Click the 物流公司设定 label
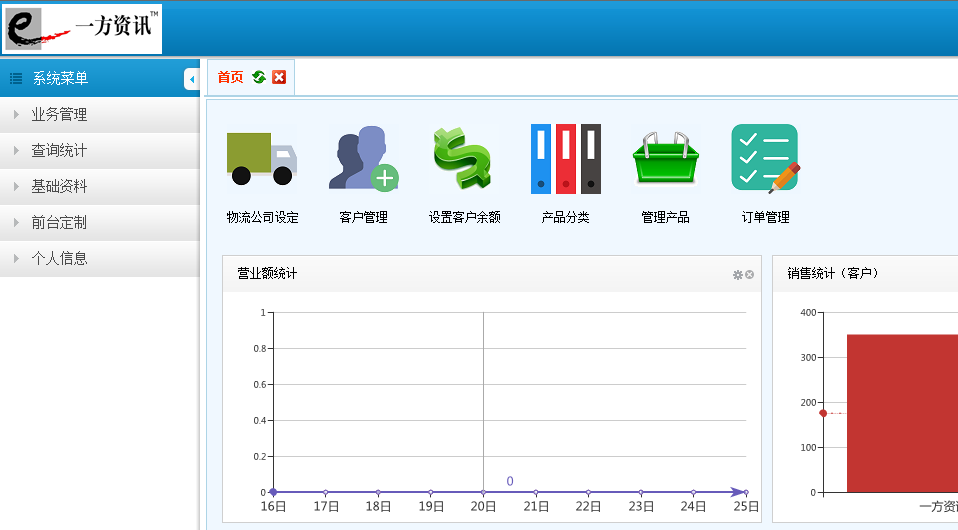 point(262,217)
